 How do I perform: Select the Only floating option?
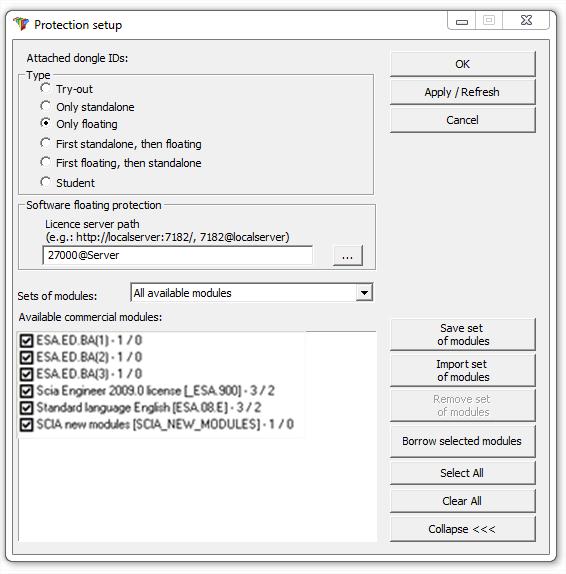click(45, 123)
